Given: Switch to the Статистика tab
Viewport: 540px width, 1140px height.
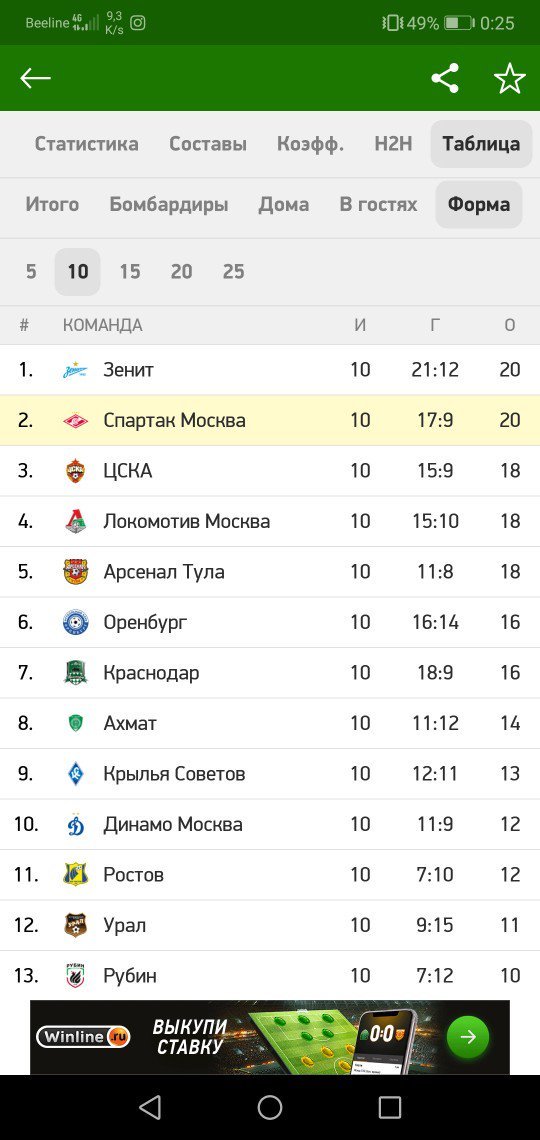Looking at the screenshot, I should point(86,144).
